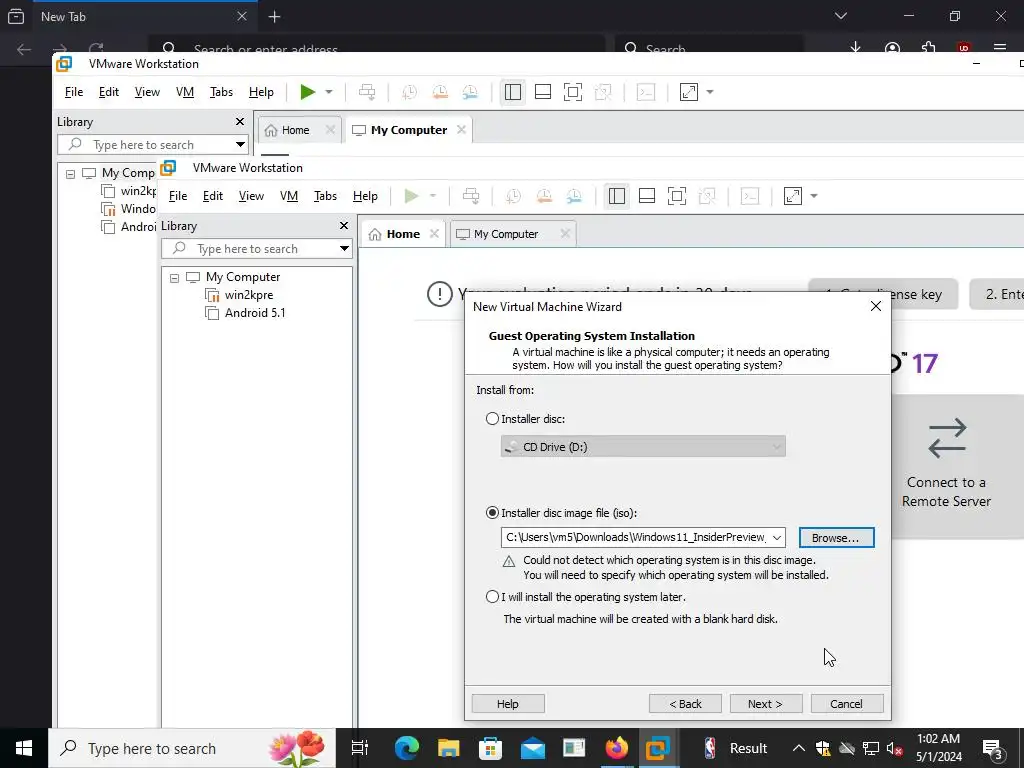Click stretch guest icon in front window
Viewport: 1024px width, 768px height.
[793, 196]
